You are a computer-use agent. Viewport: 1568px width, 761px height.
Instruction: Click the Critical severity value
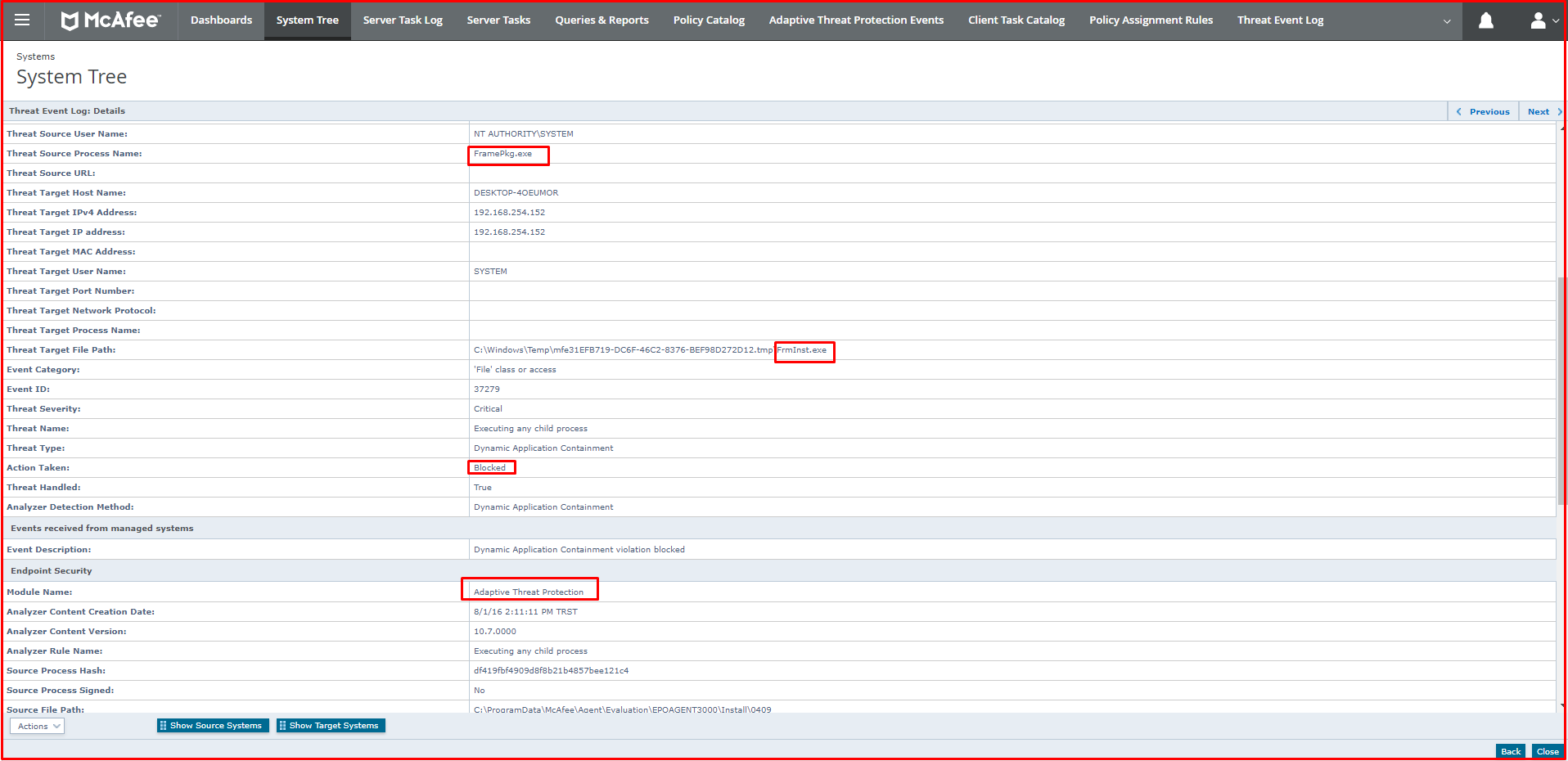tap(488, 409)
